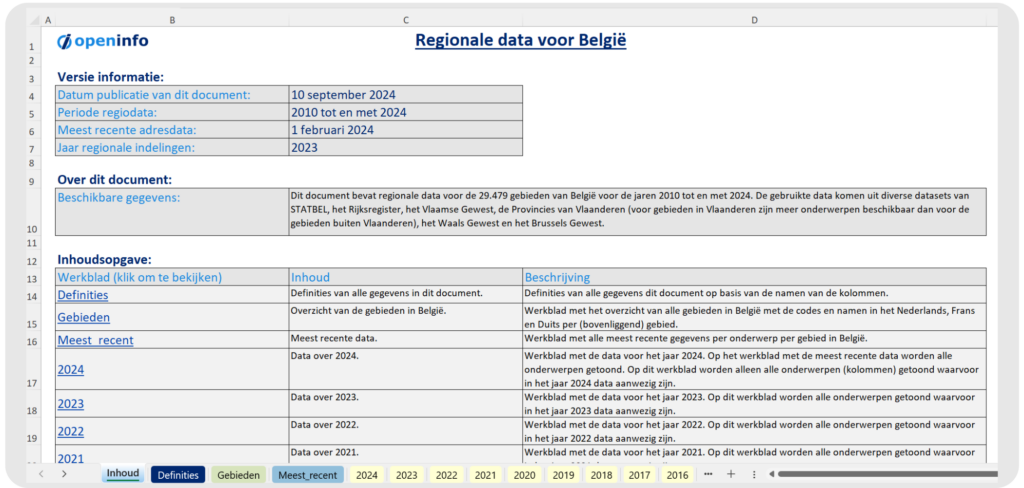Click previous sheet navigation arrow
The image size is (1024, 488).
click(x=41, y=474)
